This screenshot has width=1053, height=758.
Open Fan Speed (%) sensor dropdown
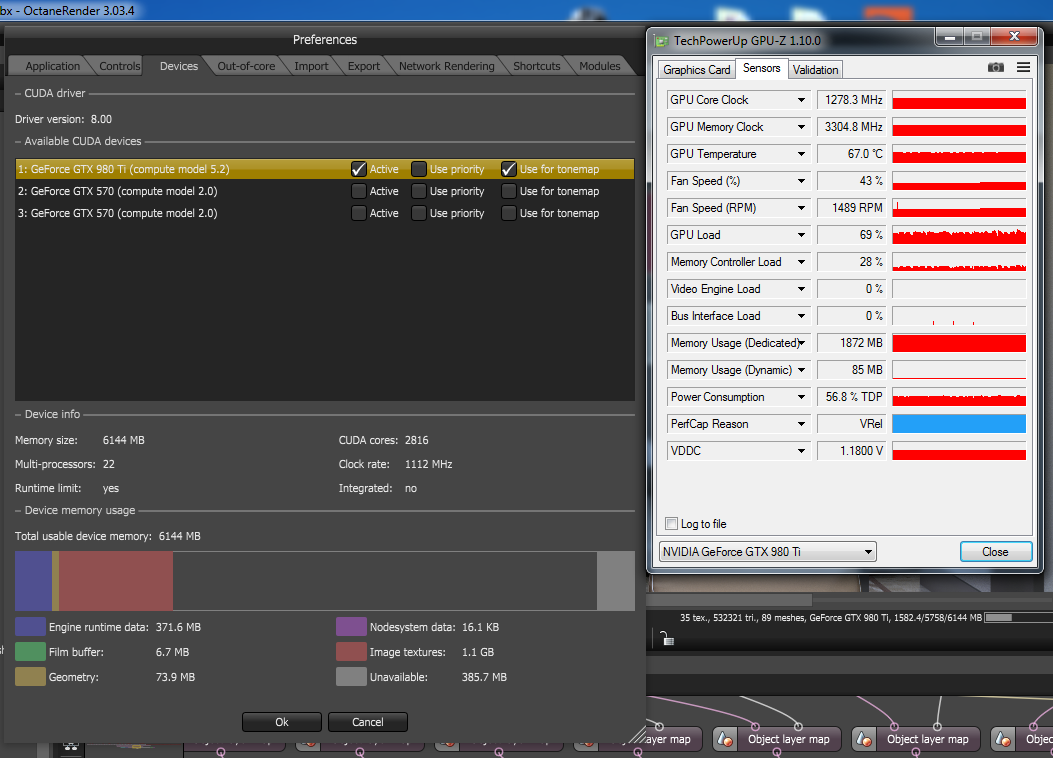click(801, 181)
